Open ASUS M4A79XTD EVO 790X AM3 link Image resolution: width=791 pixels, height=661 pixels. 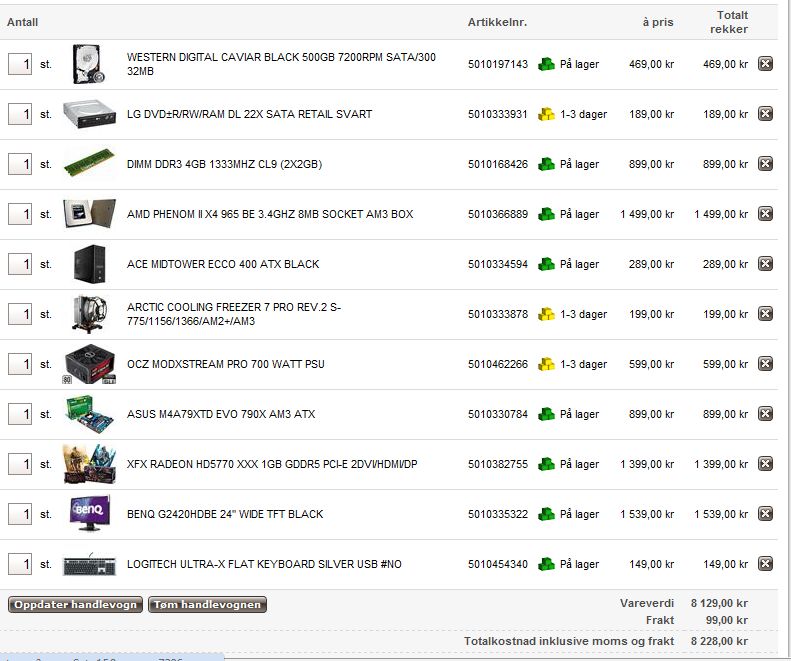click(221, 414)
